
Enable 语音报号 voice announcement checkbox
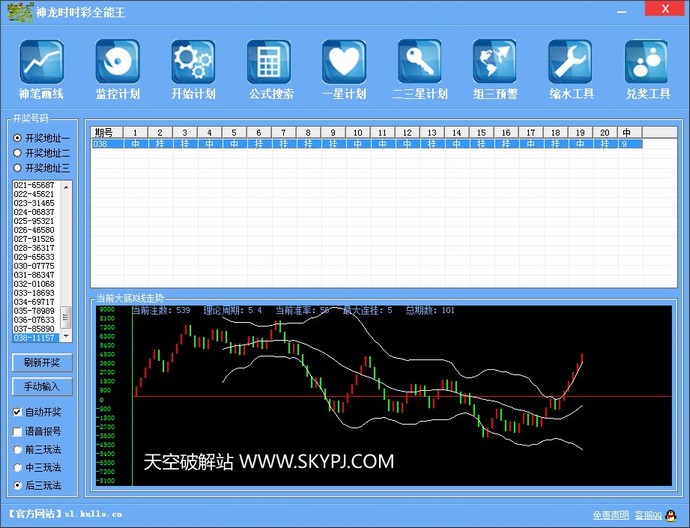pyautogui.click(x=17, y=431)
